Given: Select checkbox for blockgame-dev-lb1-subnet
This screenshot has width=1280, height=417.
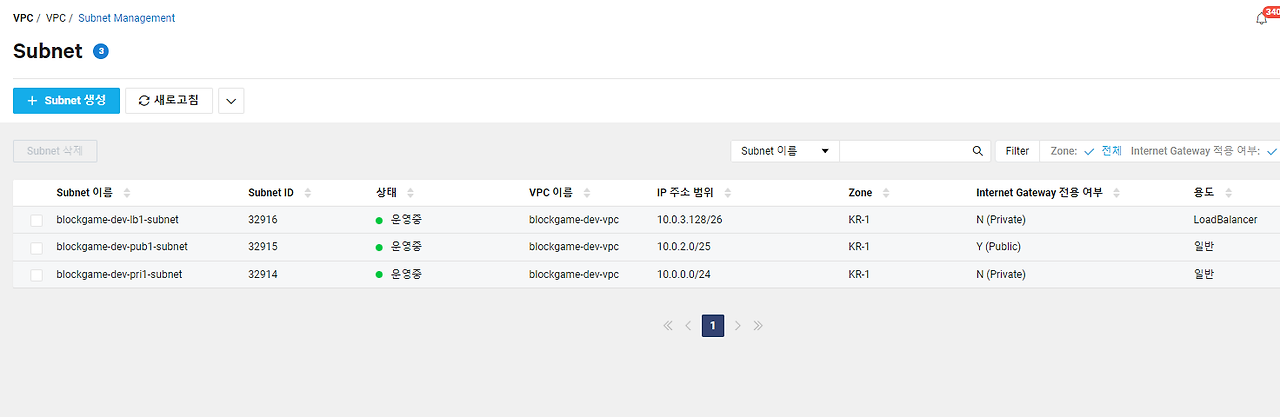Looking at the screenshot, I should (37, 220).
